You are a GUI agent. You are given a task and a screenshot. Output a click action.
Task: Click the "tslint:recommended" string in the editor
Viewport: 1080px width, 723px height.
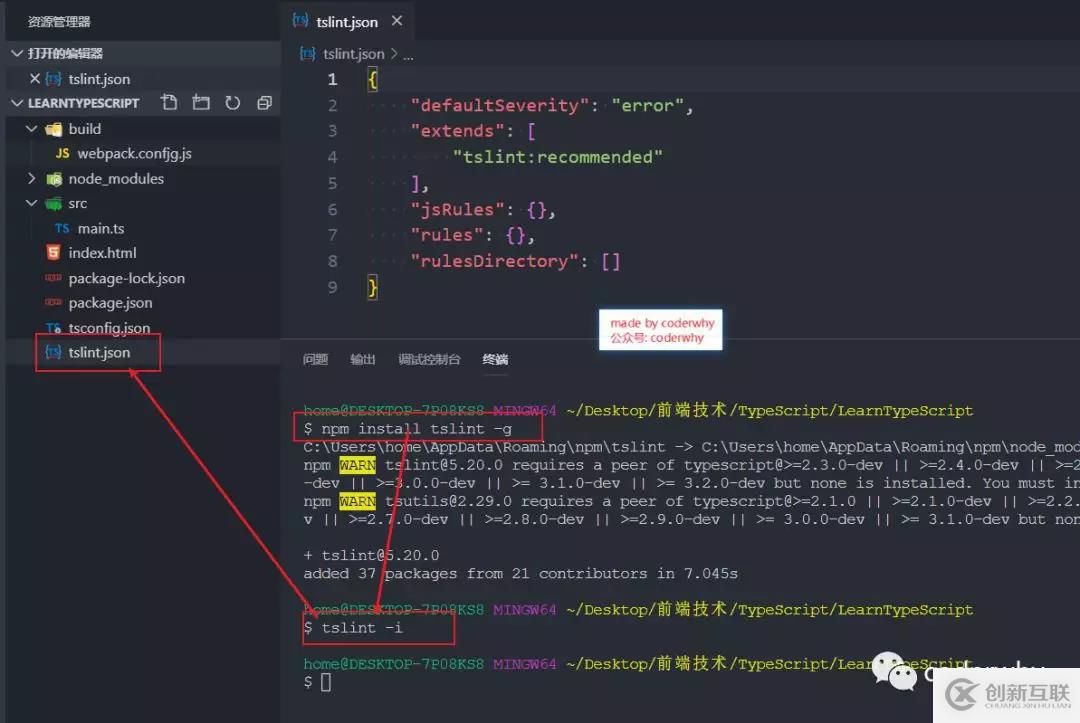[x=558, y=158]
